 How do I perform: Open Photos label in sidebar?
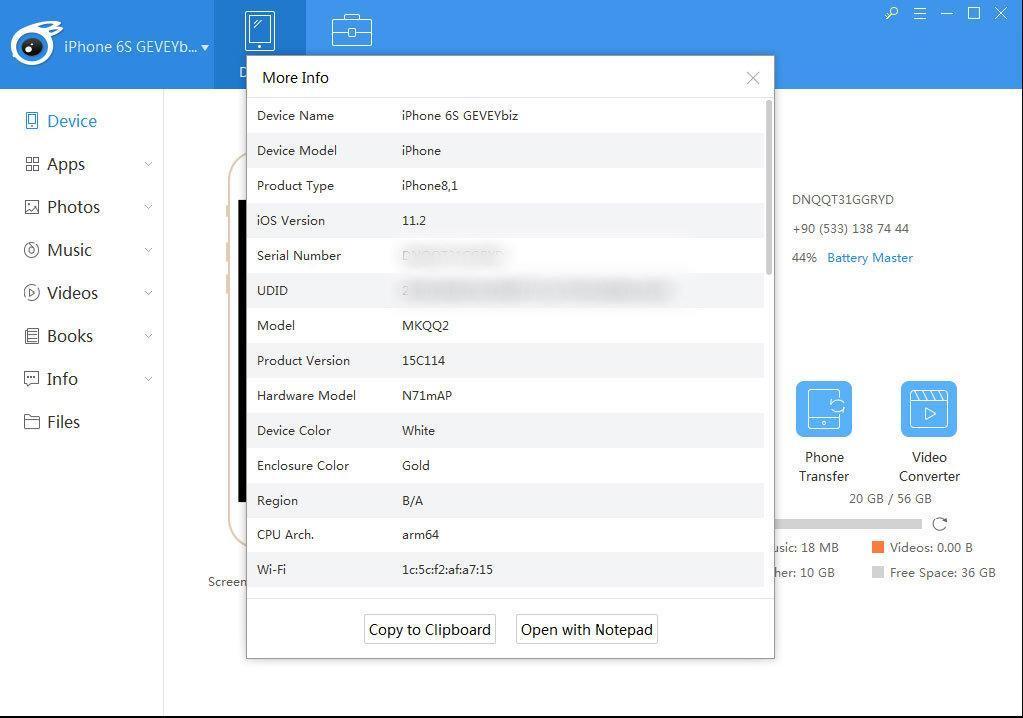[74, 207]
